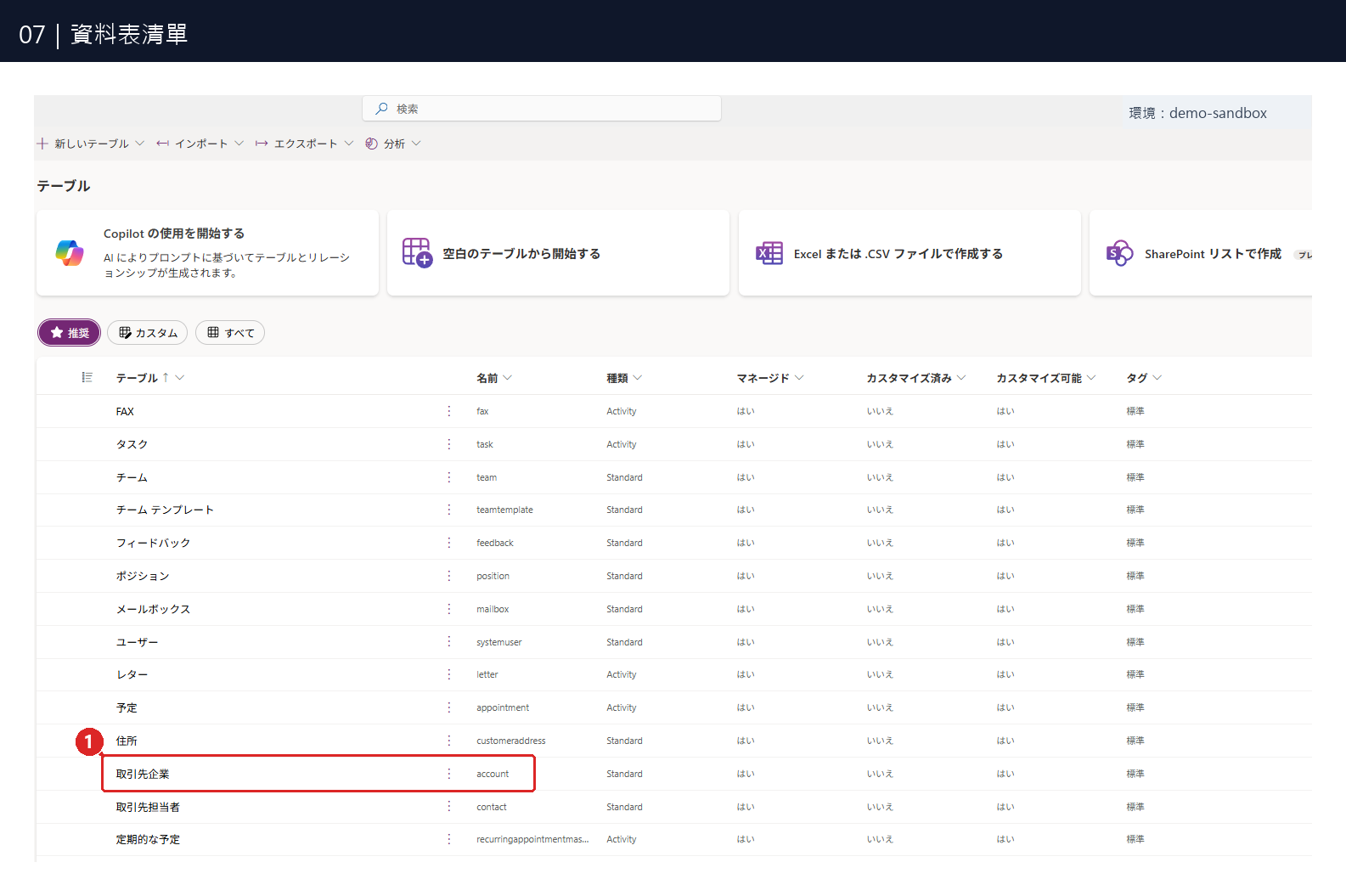Select the すべて filter tab
This screenshot has height=896, width=1346.
[230, 333]
